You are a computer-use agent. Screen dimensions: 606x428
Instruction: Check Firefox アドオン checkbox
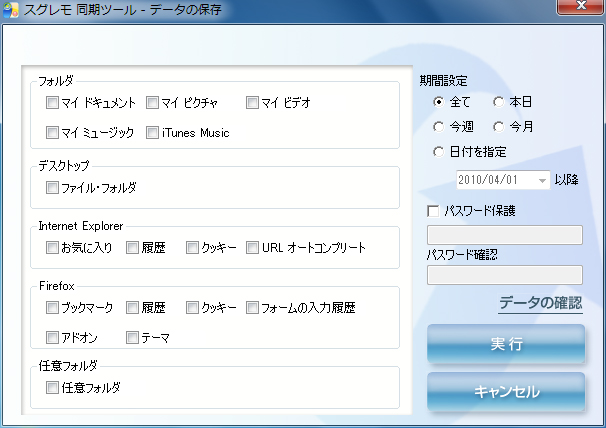coord(52,338)
